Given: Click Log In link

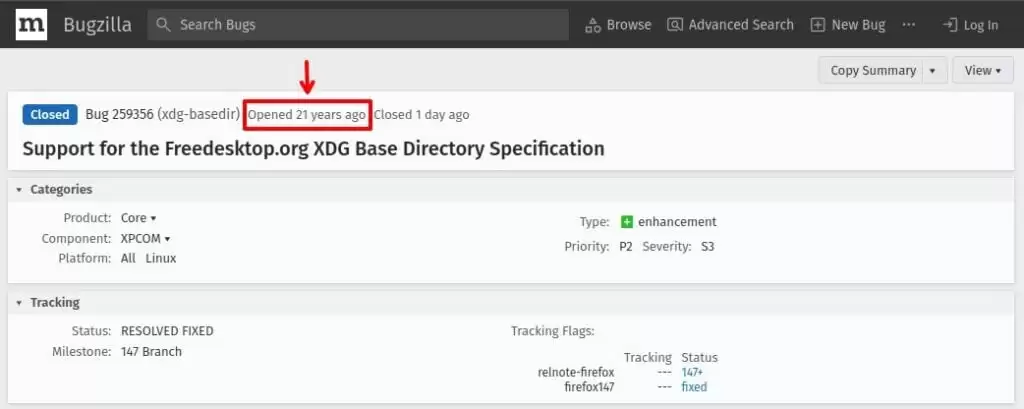Looking at the screenshot, I should [970, 25].
